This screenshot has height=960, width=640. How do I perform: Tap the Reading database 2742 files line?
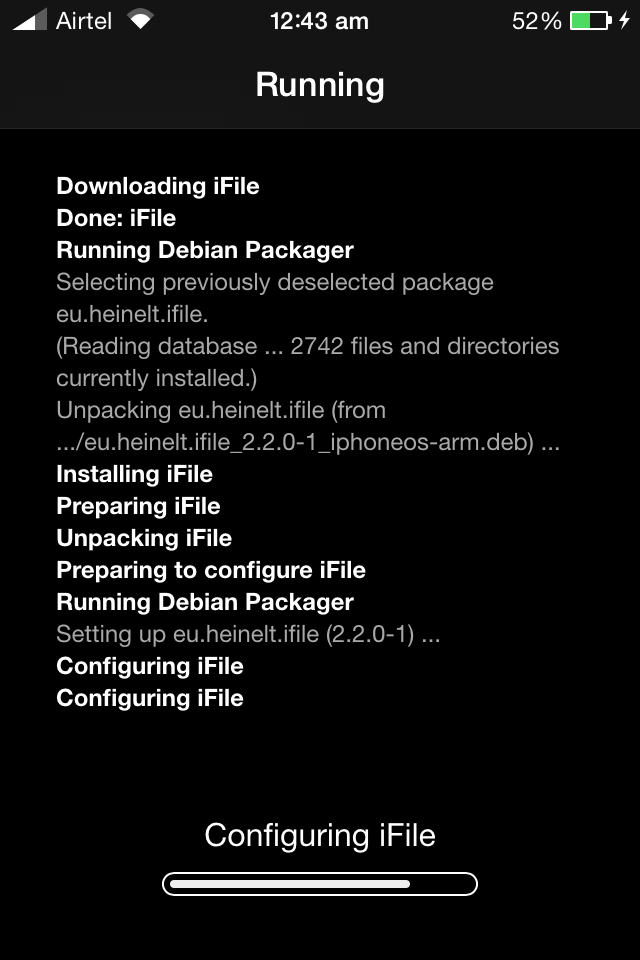(307, 347)
